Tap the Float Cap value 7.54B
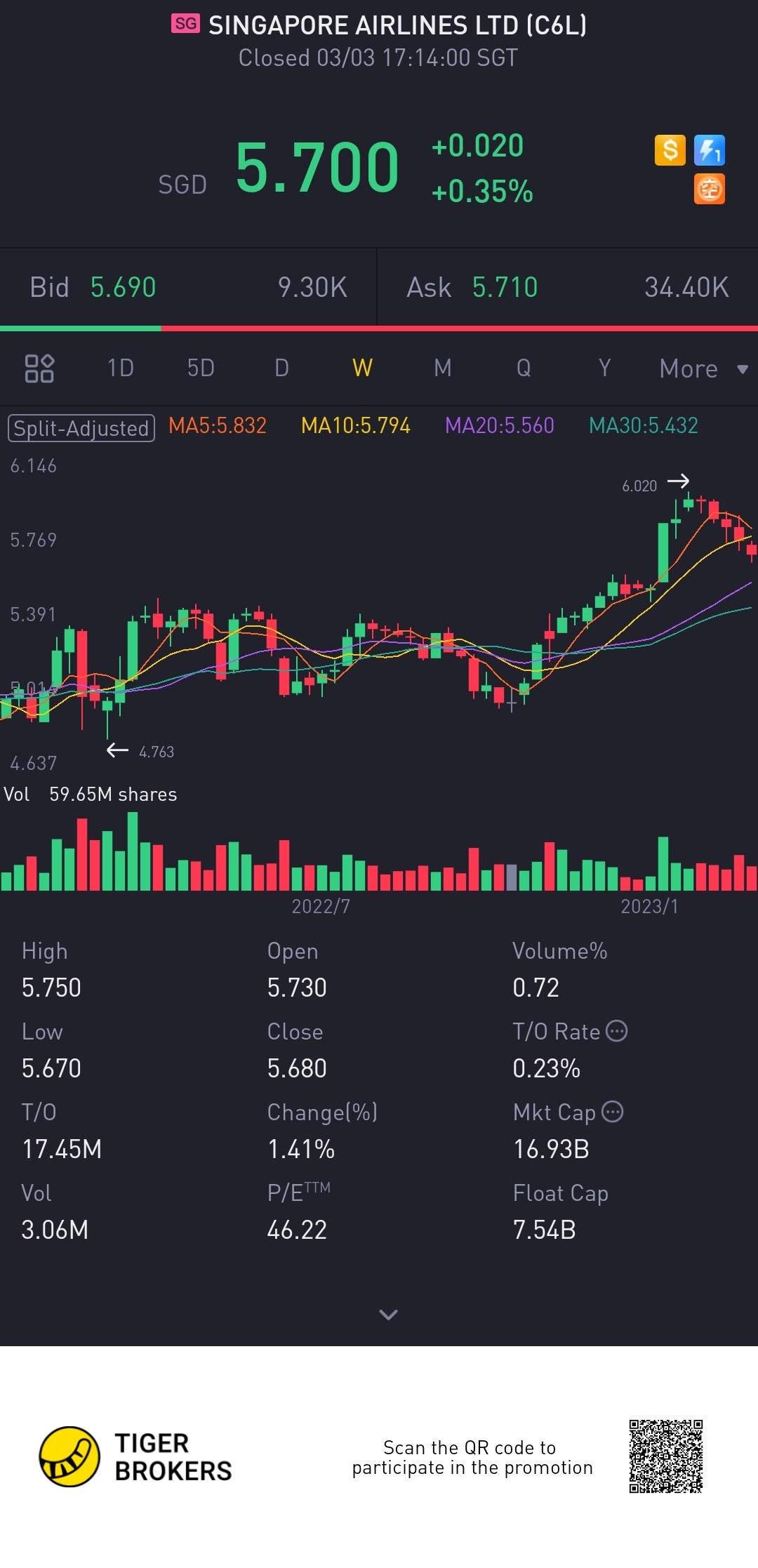The width and height of the screenshot is (758, 1568). (x=544, y=1230)
